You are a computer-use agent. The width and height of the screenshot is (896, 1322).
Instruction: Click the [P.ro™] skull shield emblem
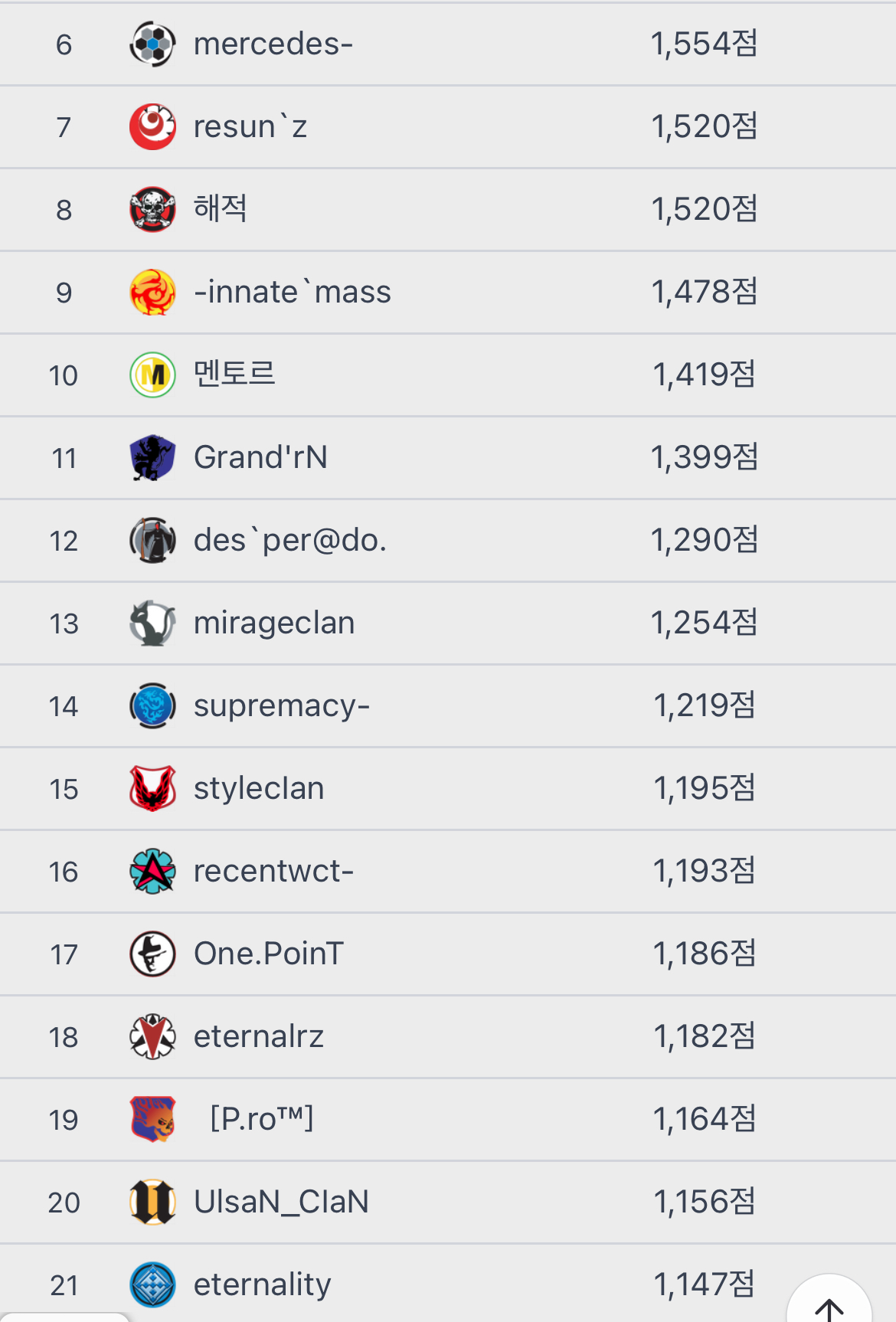click(152, 1119)
